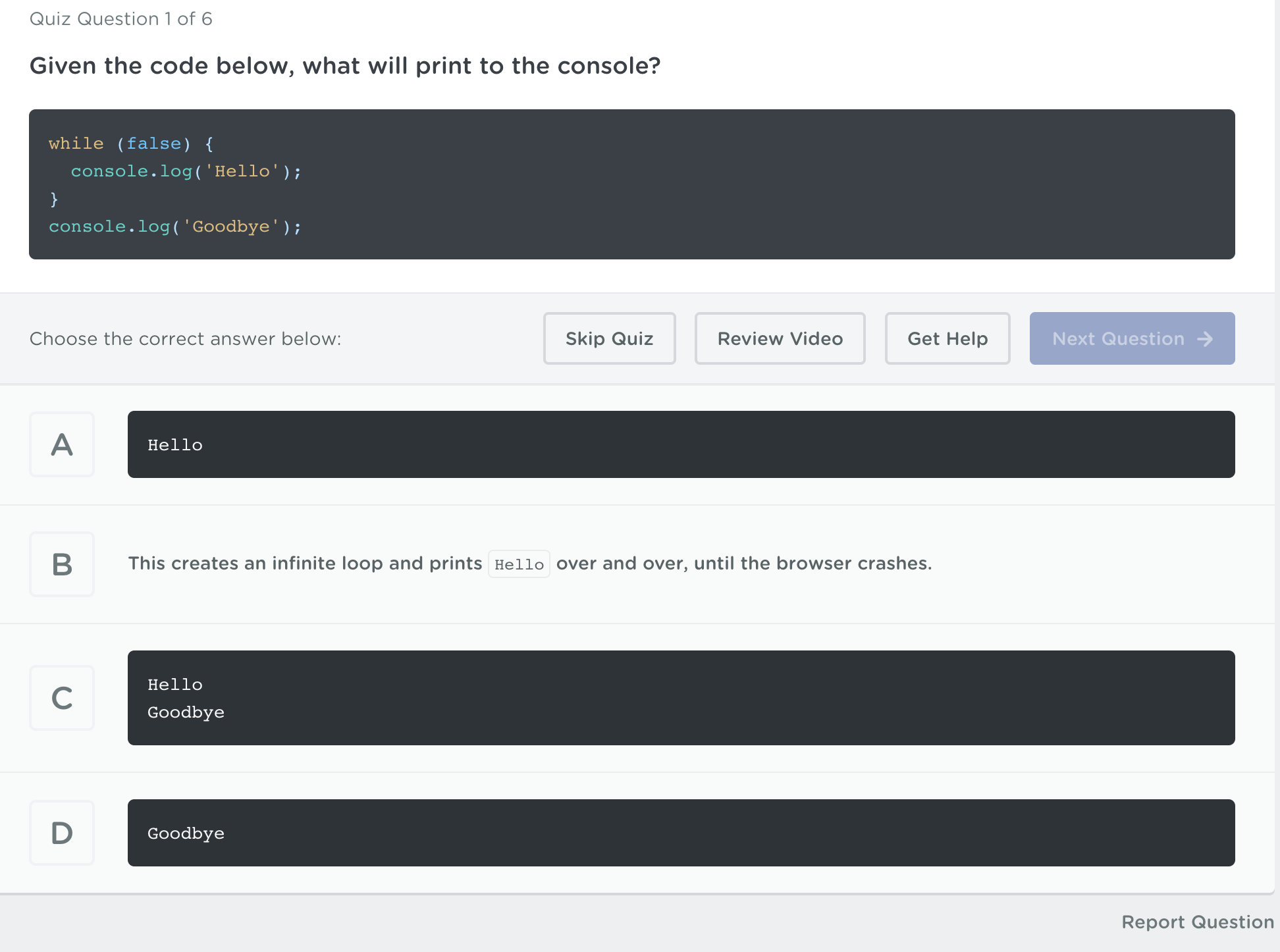Select answer option B letter box
Image resolution: width=1280 pixels, height=952 pixels.
62,564
